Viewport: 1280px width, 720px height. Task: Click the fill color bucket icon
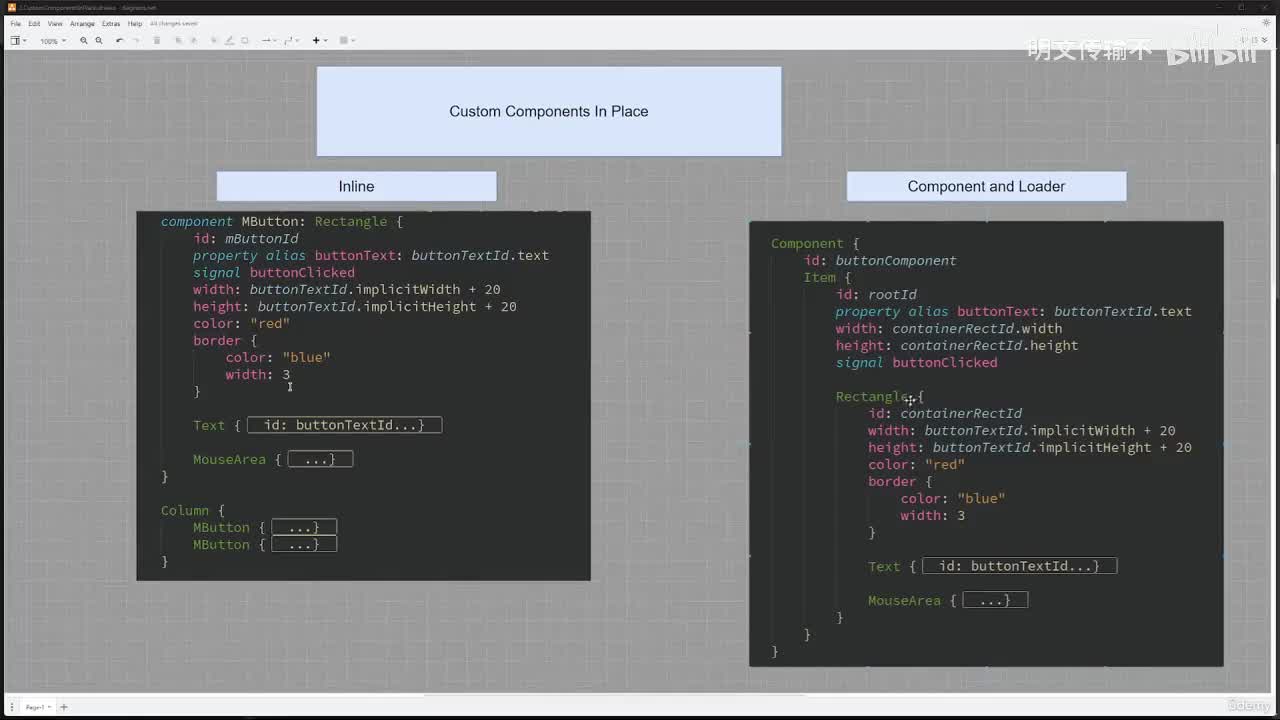tap(215, 40)
